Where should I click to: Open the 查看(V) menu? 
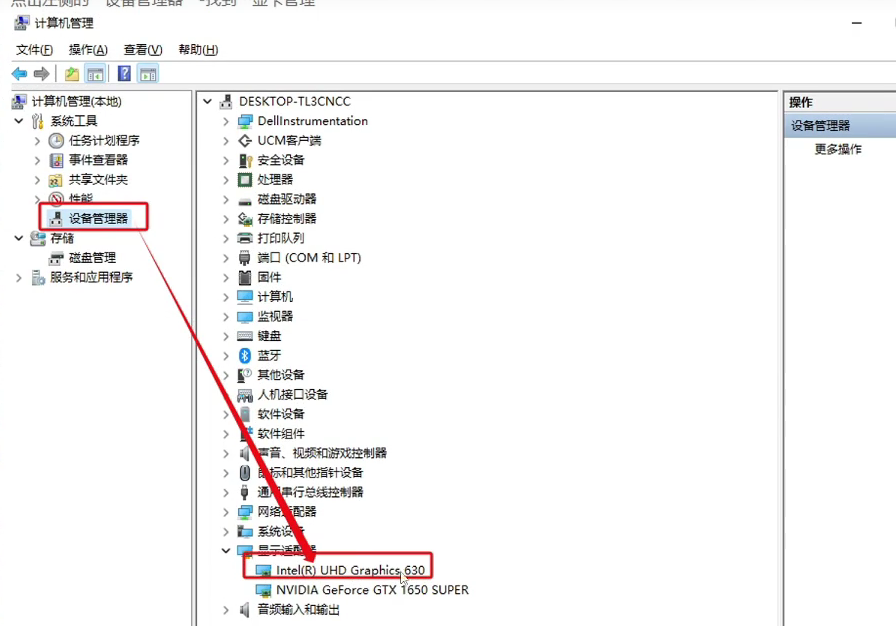143,50
